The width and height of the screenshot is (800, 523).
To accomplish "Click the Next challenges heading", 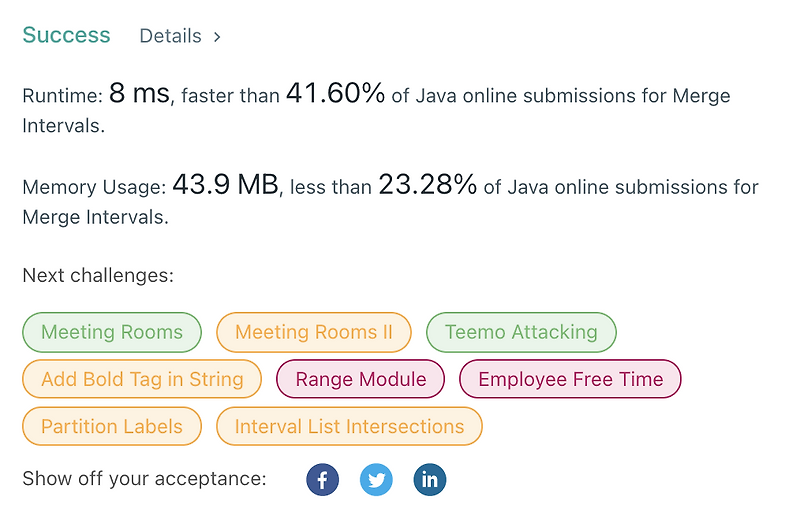I will tap(98, 275).
